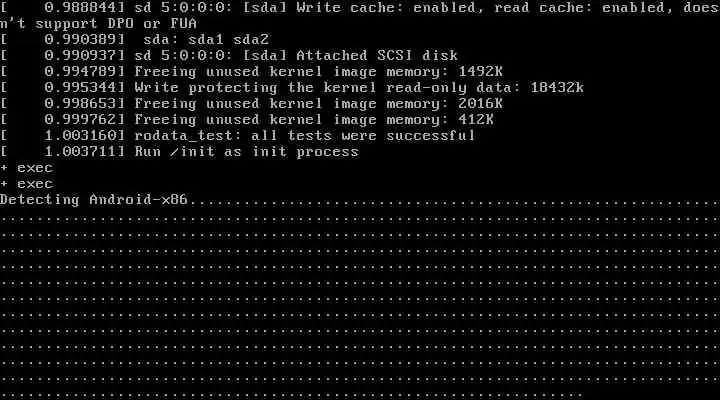The height and width of the screenshot is (400, 720).
Task: Click the 'memory: 2016K' value
Action: [x=444, y=104]
